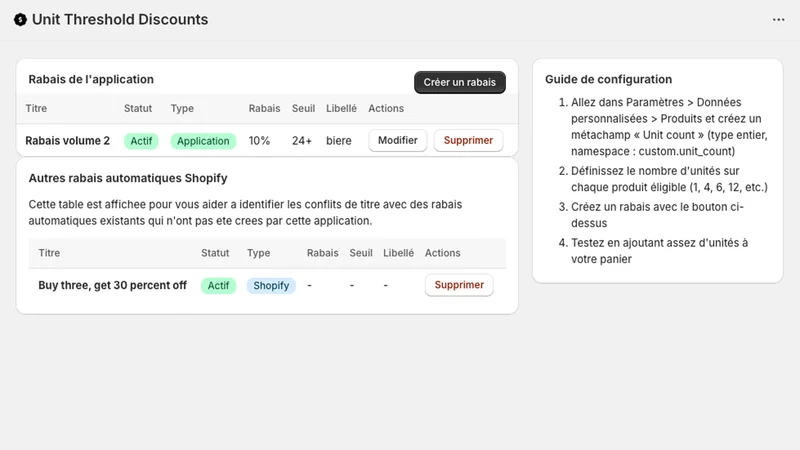Click guide step 4 Testez en ajoutant
The image size is (800, 450).
(659, 251)
